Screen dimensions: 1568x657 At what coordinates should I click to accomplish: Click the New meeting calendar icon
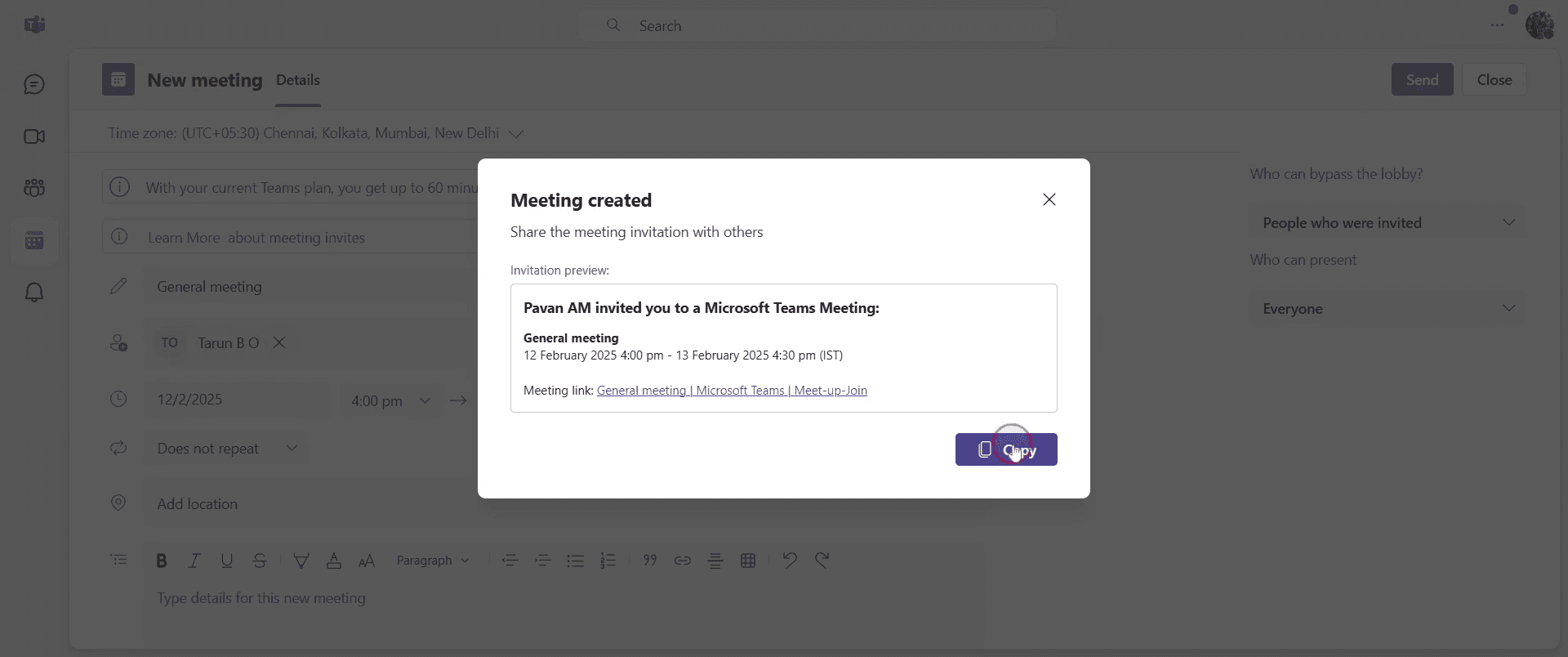(x=118, y=79)
